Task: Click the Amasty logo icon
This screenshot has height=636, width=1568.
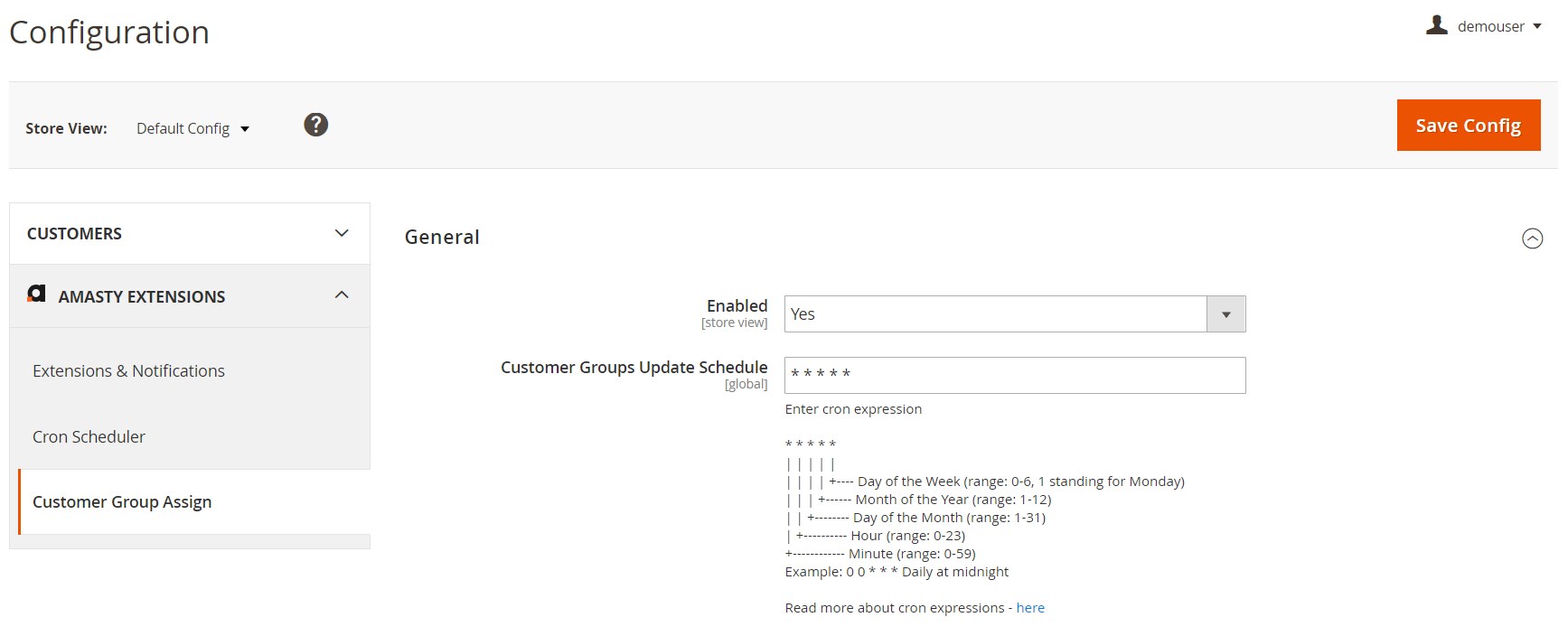Action: coord(36,294)
